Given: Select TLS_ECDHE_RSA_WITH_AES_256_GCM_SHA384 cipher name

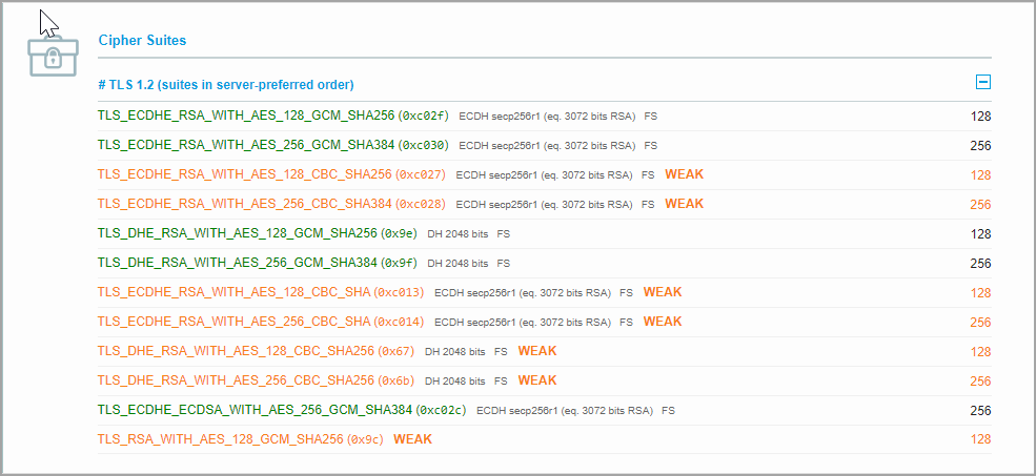Looking at the screenshot, I should click(x=246, y=145).
